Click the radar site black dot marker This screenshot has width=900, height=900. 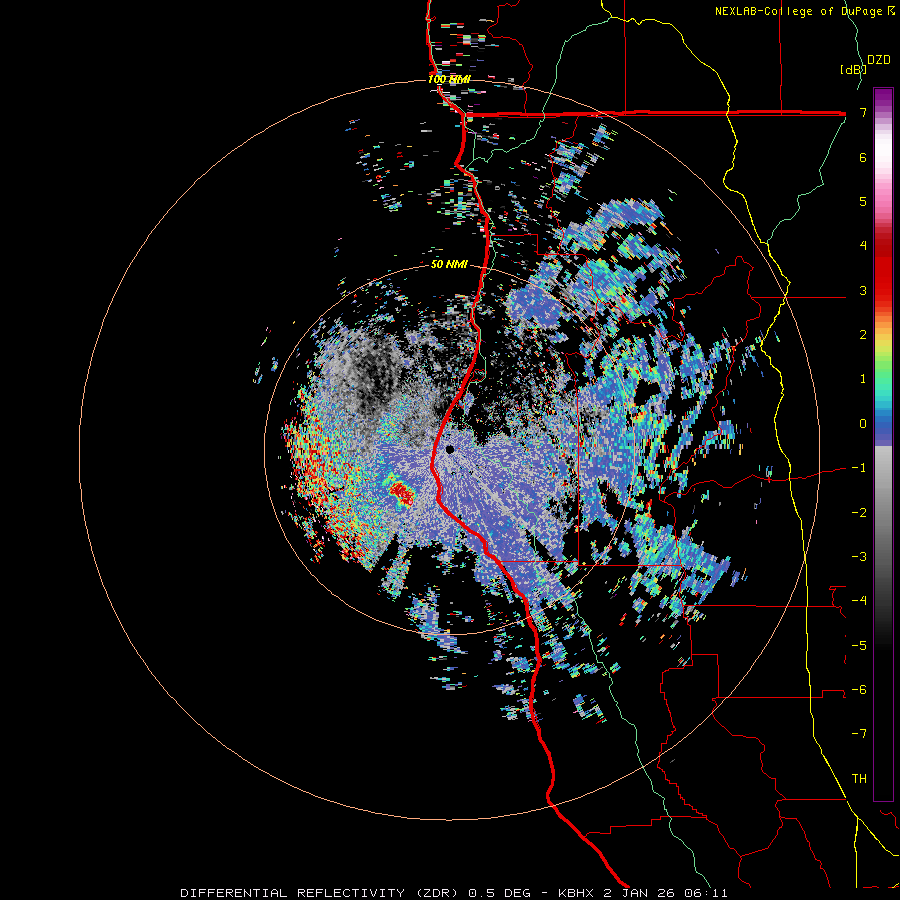449,449
